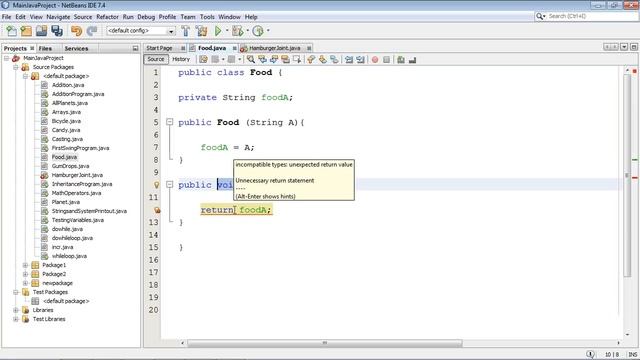Collapse the Food constructor code fold
Screen dimensions: 640x360
pos(169,122)
